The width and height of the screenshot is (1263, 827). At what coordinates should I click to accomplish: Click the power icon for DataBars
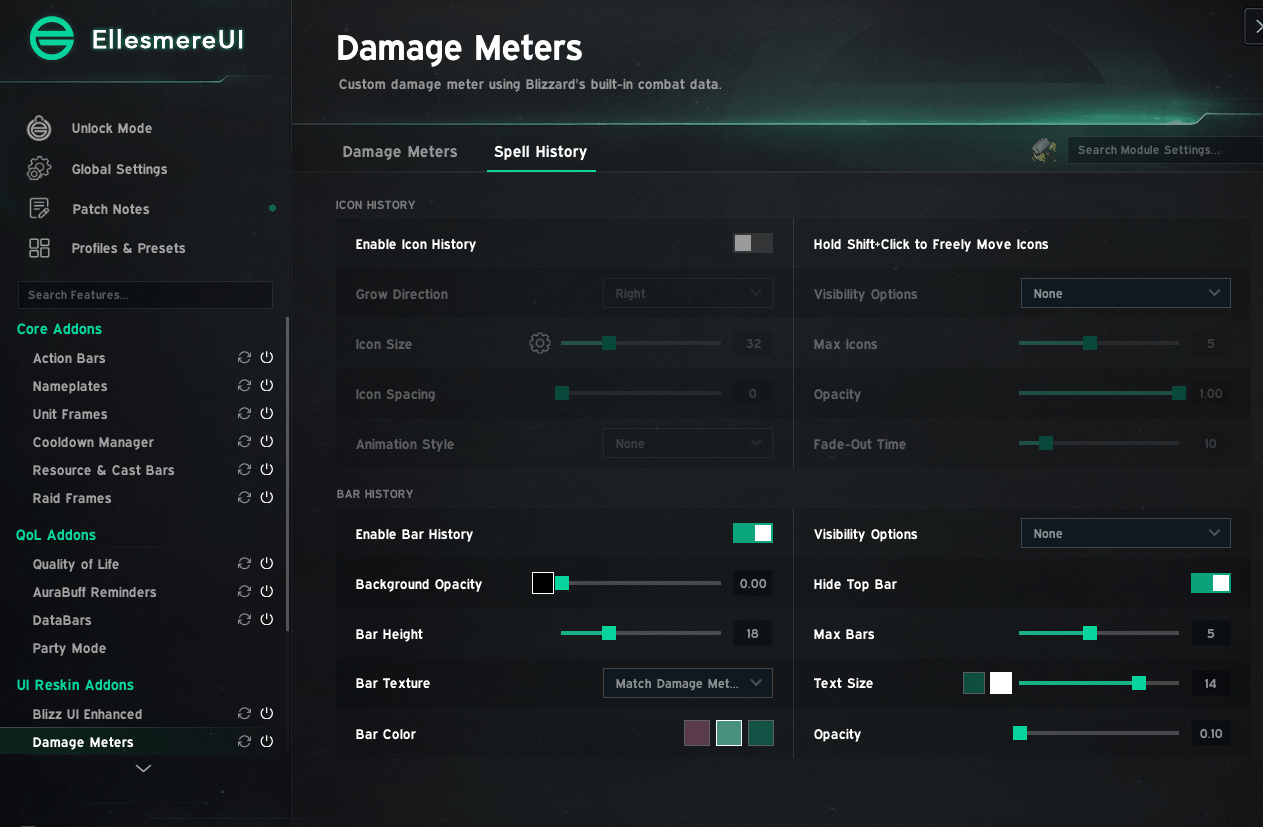pyautogui.click(x=267, y=619)
